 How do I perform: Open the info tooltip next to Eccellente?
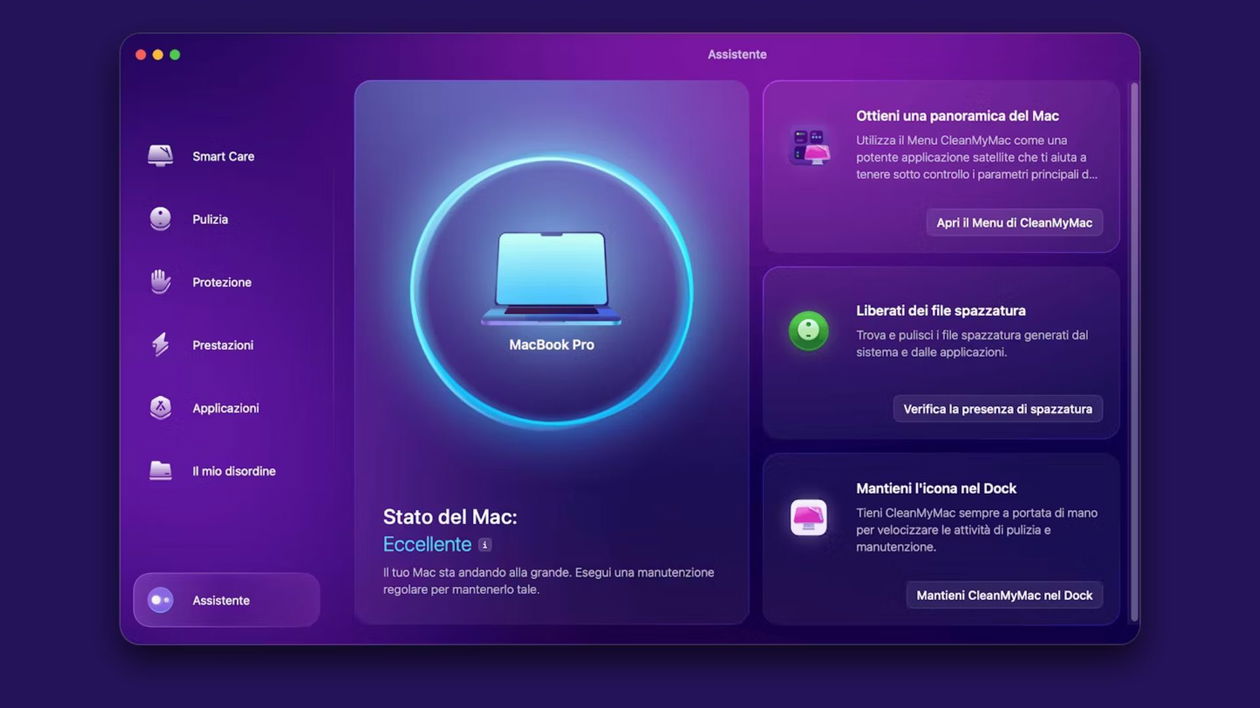tap(484, 544)
